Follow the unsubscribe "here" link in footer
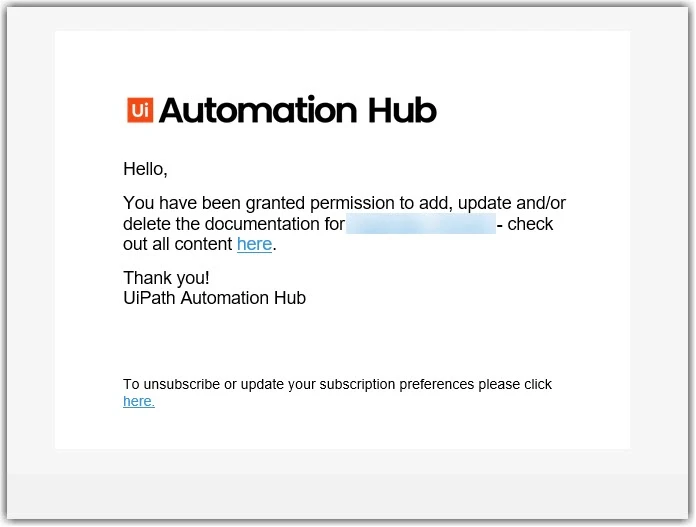The image size is (696, 527). click(139, 401)
